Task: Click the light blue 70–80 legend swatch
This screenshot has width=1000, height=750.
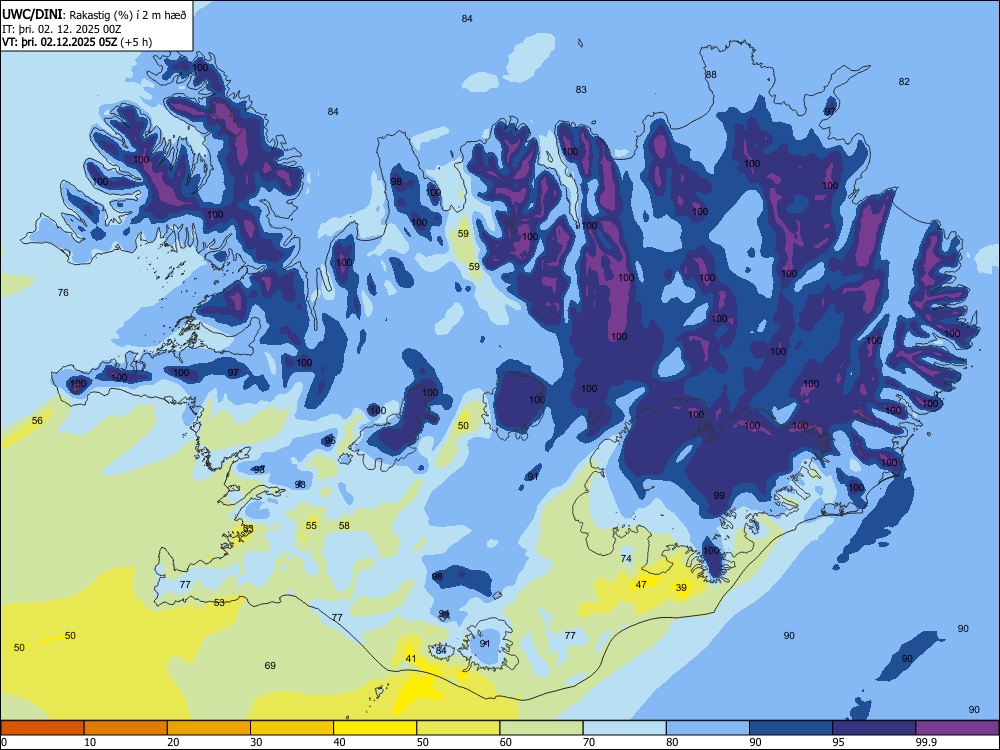Action: pyautogui.click(x=624, y=728)
